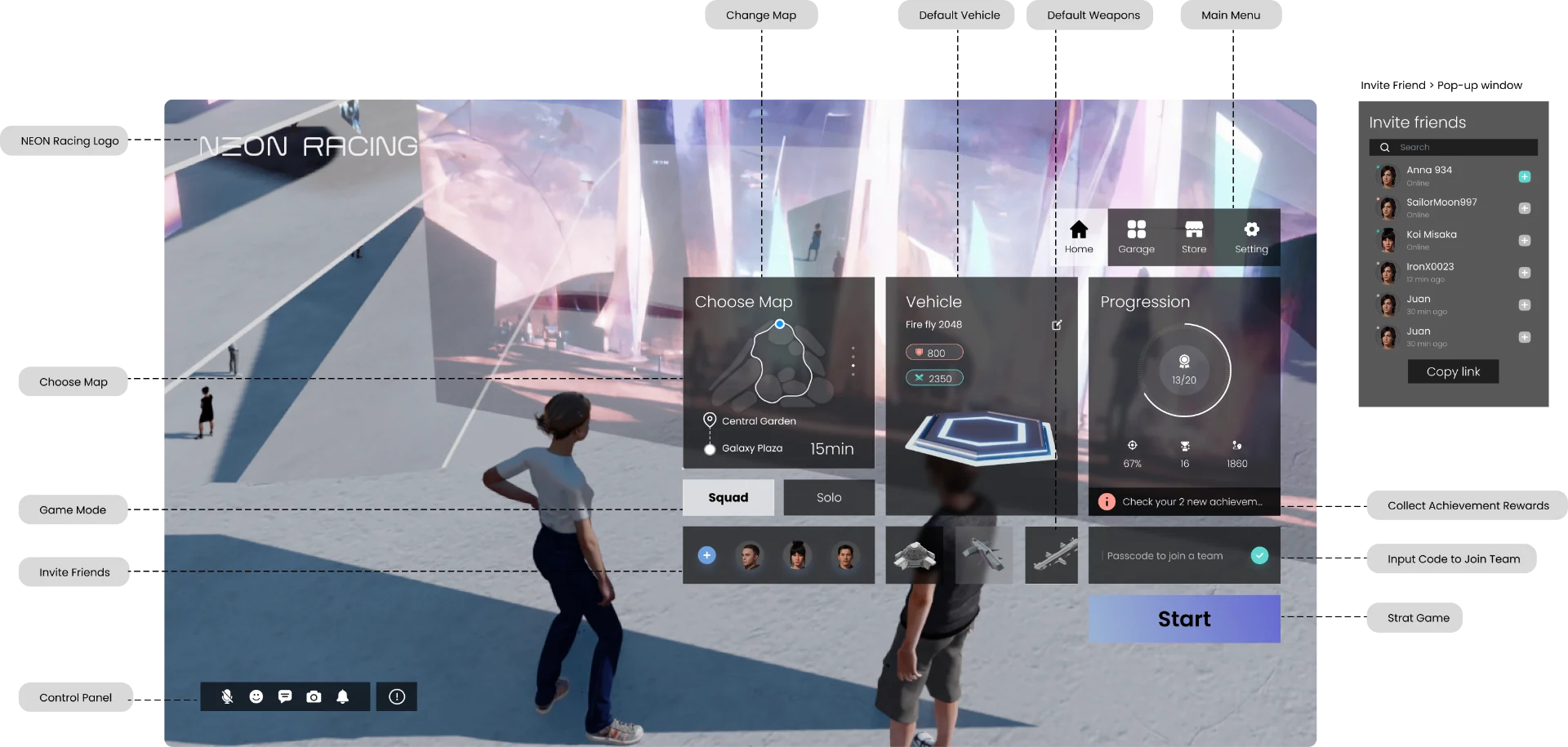Click the 13/20 progression ring
1568x747 pixels.
[1184, 370]
